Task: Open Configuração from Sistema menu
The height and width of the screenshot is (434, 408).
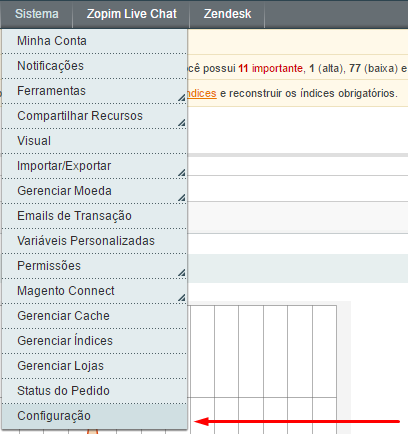Action: coord(94,416)
